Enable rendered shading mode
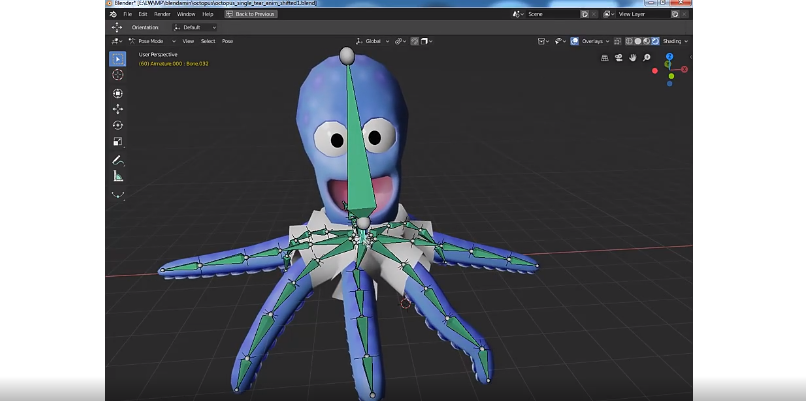Image resolution: width=806 pixels, height=401 pixels. click(653, 41)
